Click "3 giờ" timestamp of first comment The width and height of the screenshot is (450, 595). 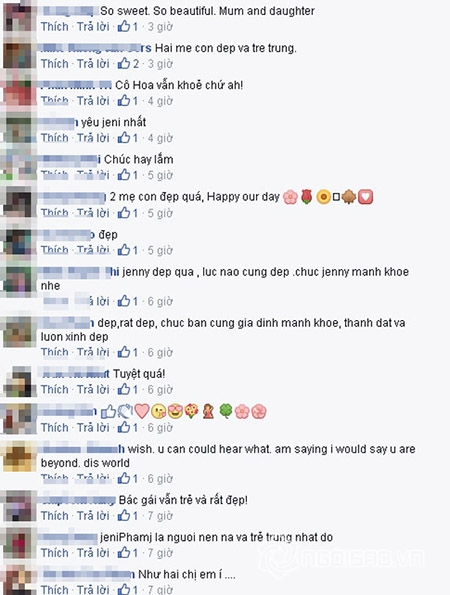point(160,27)
